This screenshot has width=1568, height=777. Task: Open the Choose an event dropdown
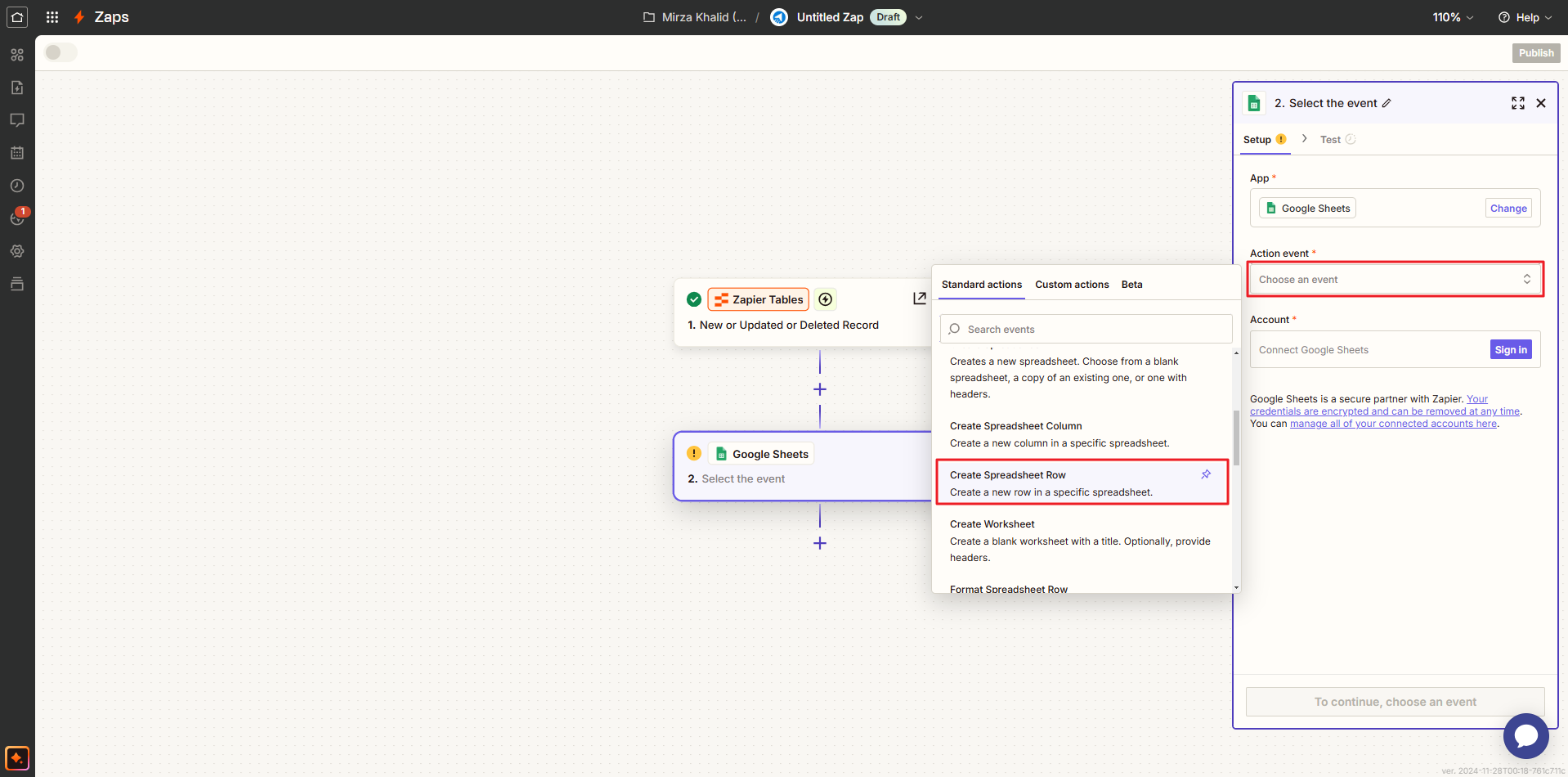coord(1395,280)
